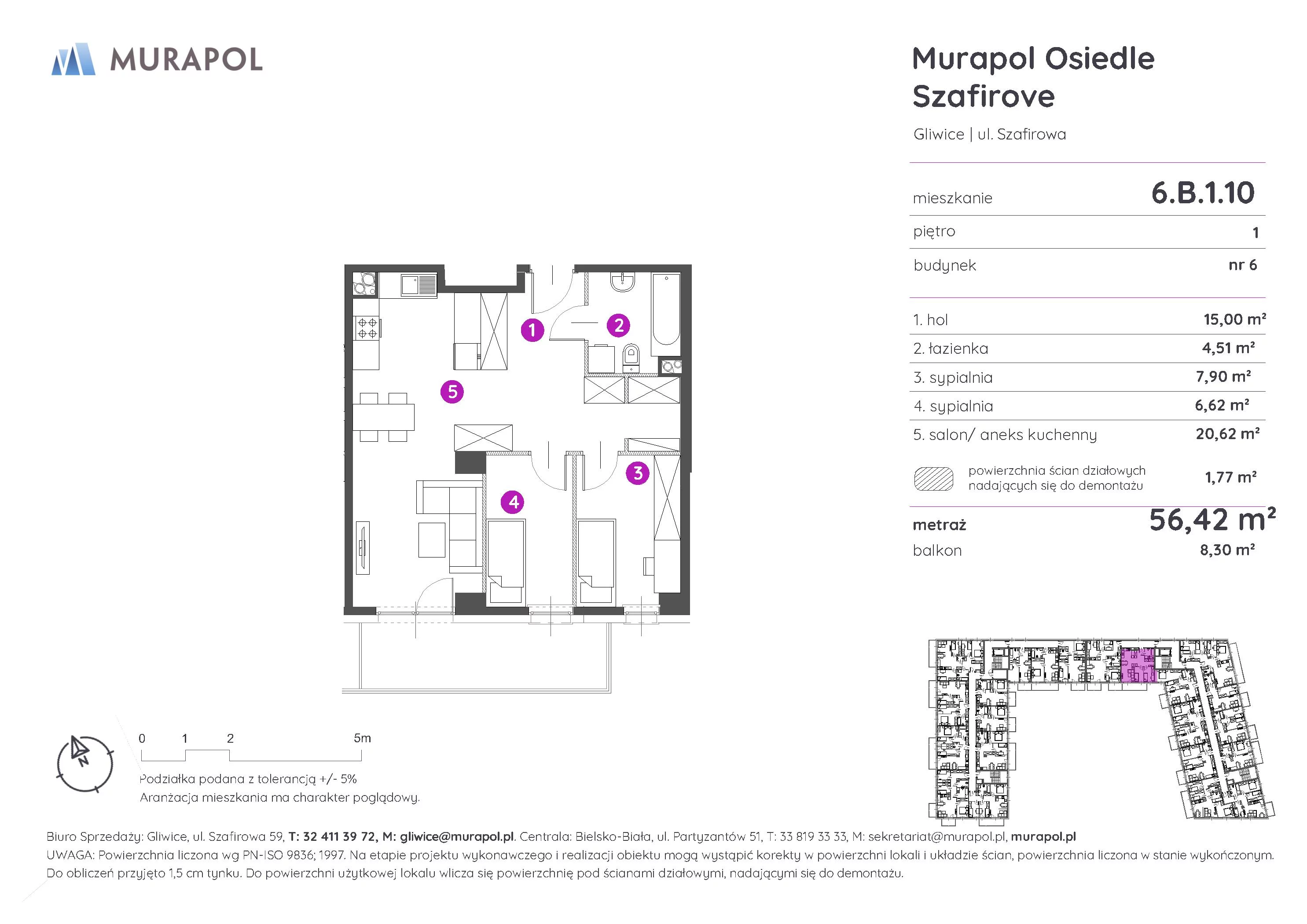Click the desk in bedroom 3
This screenshot has width=1307, height=924.
pyautogui.click(x=667, y=567)
